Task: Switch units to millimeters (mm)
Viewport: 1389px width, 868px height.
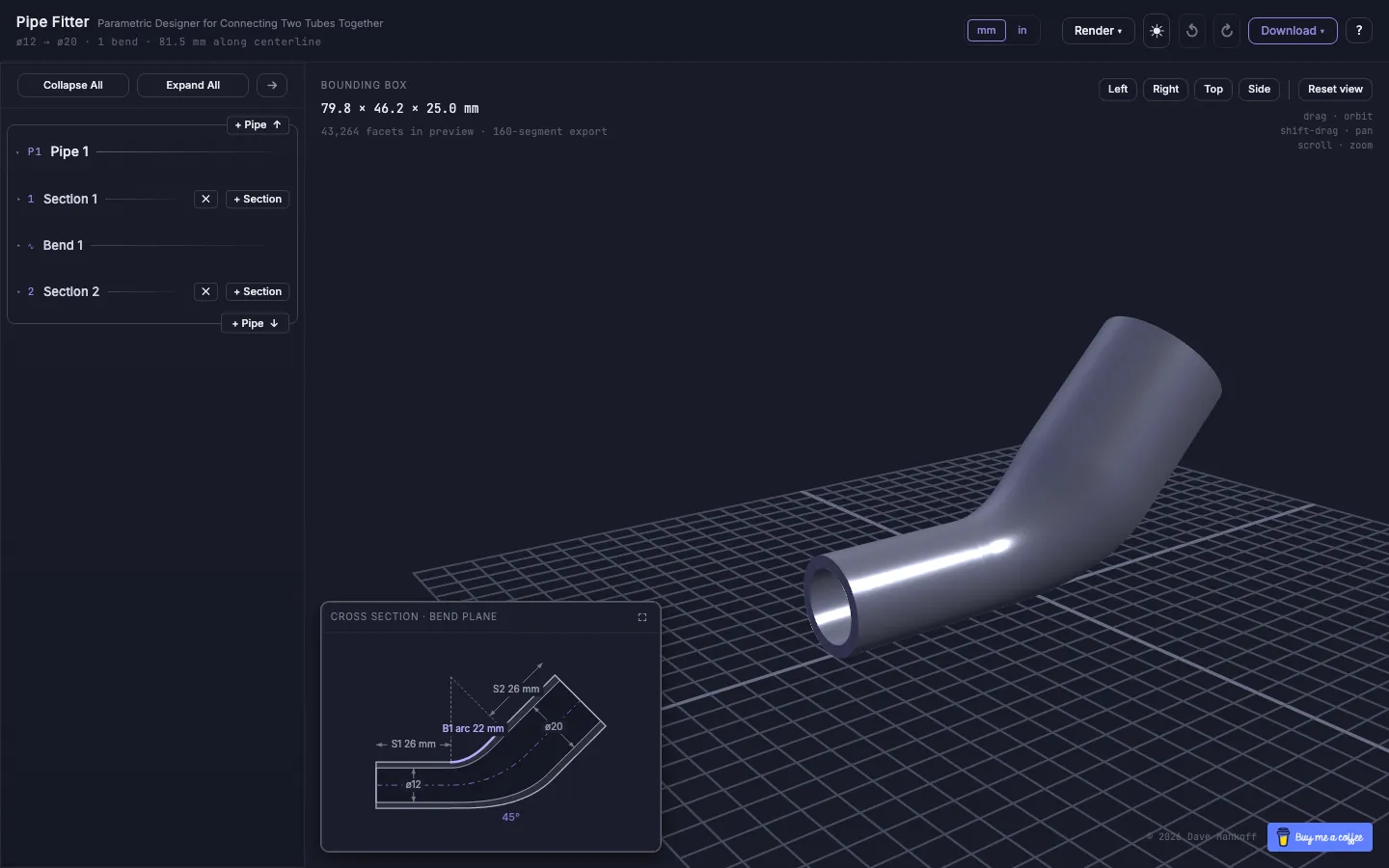Action: click(986, 31)
